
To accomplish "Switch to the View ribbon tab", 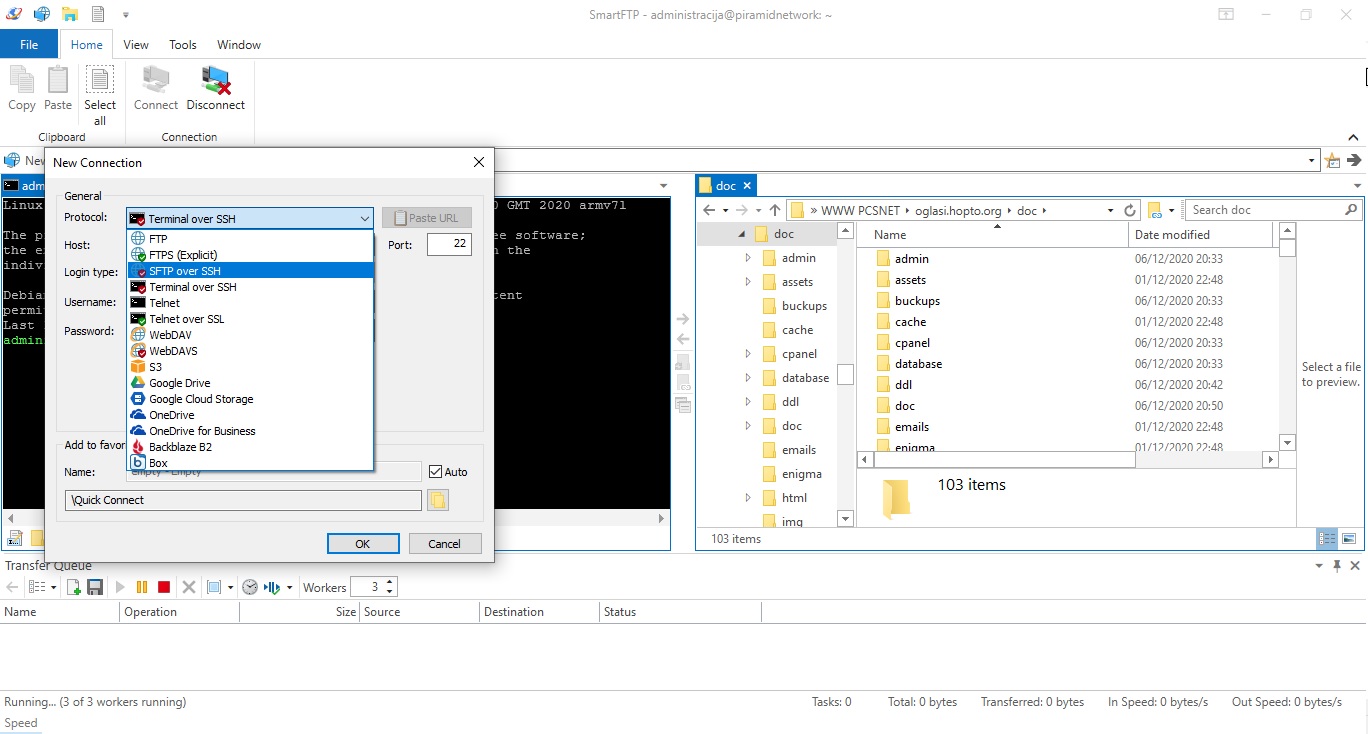I will (136, 44).
